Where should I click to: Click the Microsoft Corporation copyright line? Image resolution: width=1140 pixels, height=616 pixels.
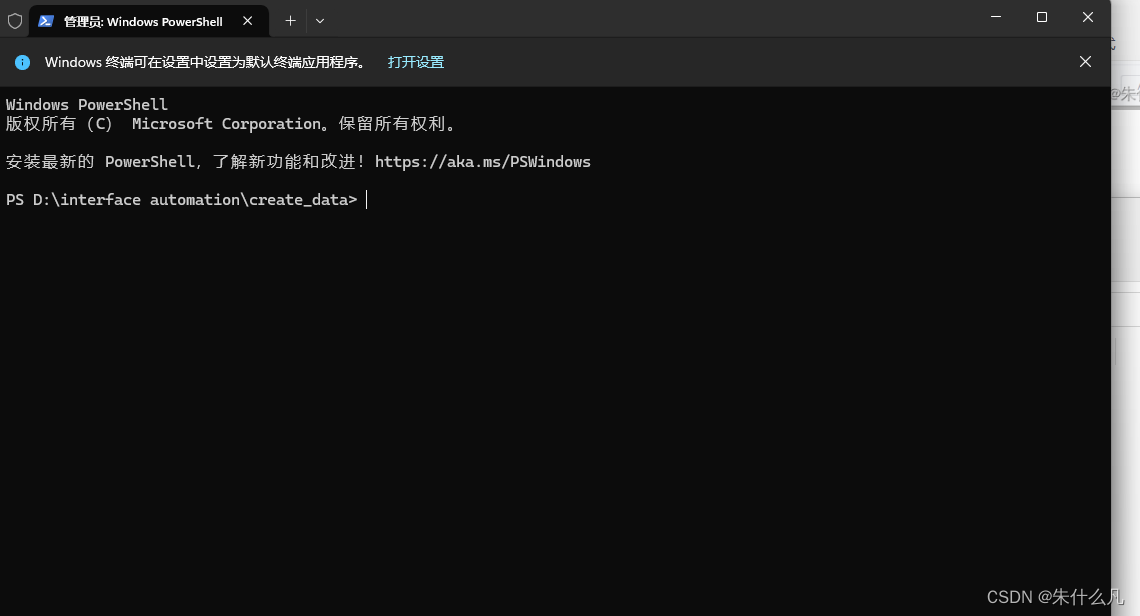point(231,124)
